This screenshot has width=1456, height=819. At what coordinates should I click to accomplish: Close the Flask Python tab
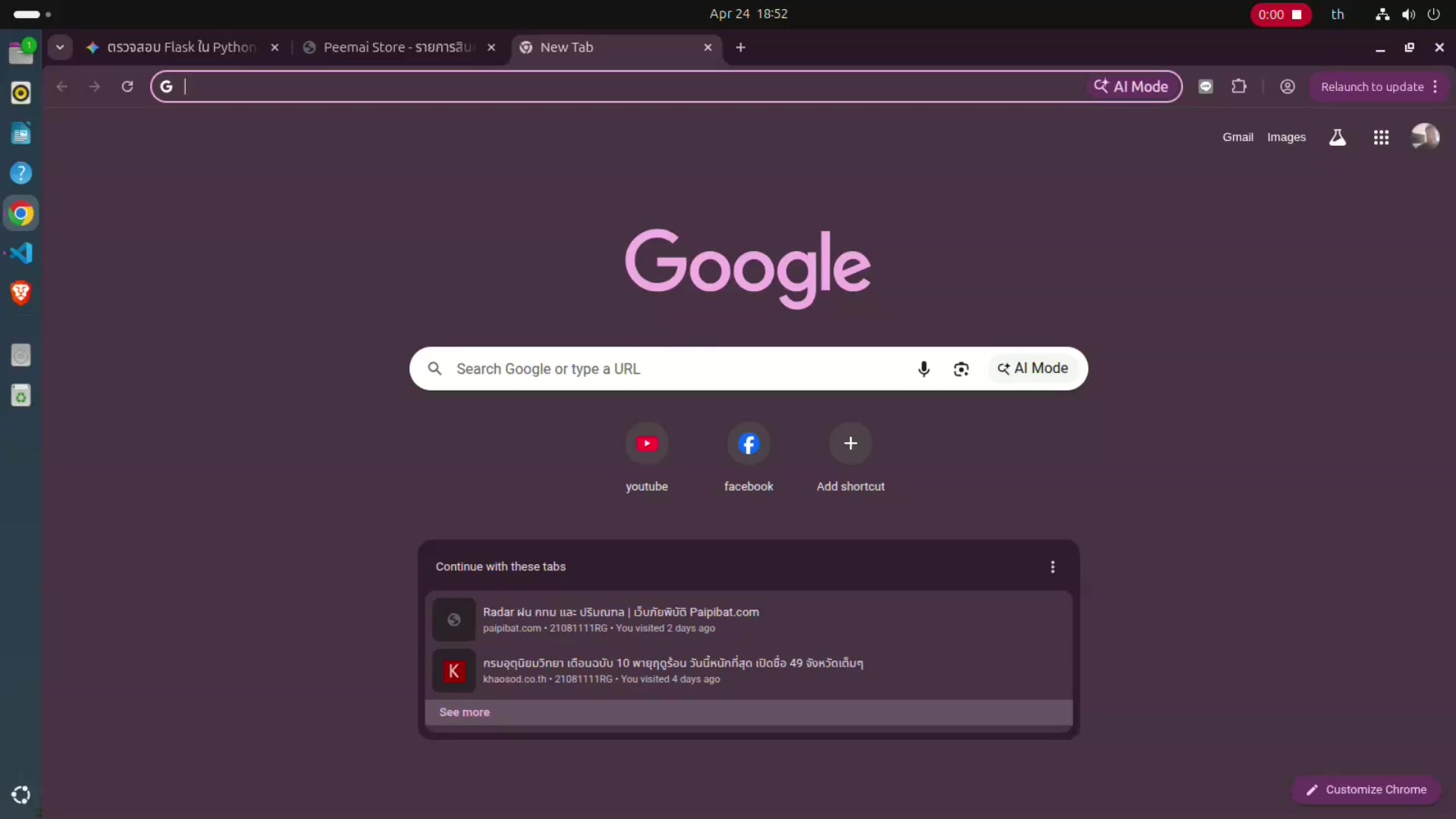click(275, 47)
